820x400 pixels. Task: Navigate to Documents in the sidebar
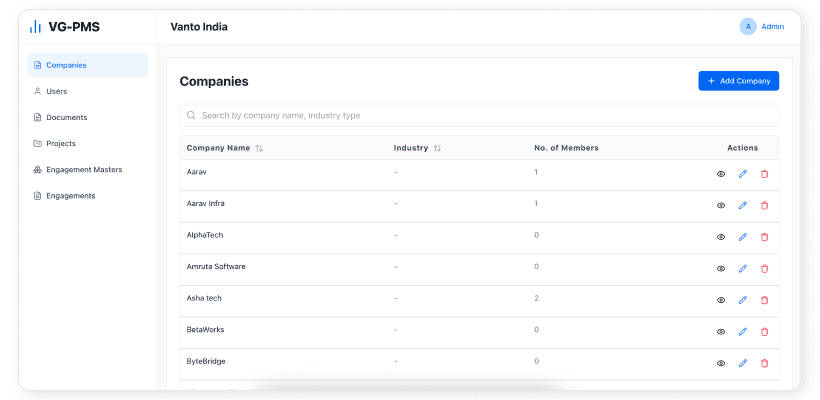pos(67,117)
